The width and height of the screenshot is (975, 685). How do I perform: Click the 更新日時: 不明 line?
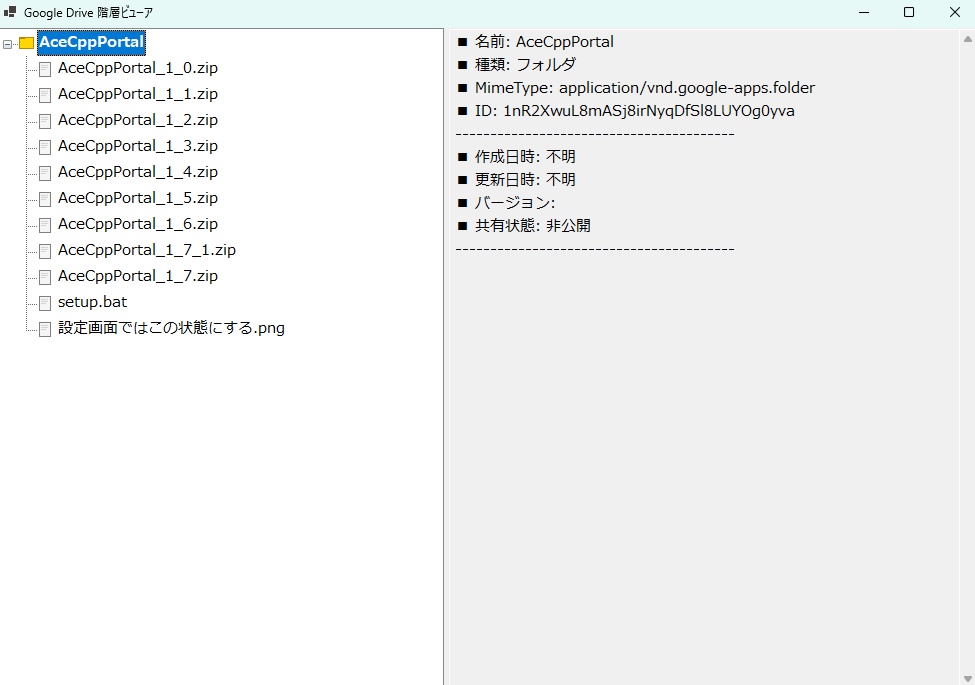(517, 180)
